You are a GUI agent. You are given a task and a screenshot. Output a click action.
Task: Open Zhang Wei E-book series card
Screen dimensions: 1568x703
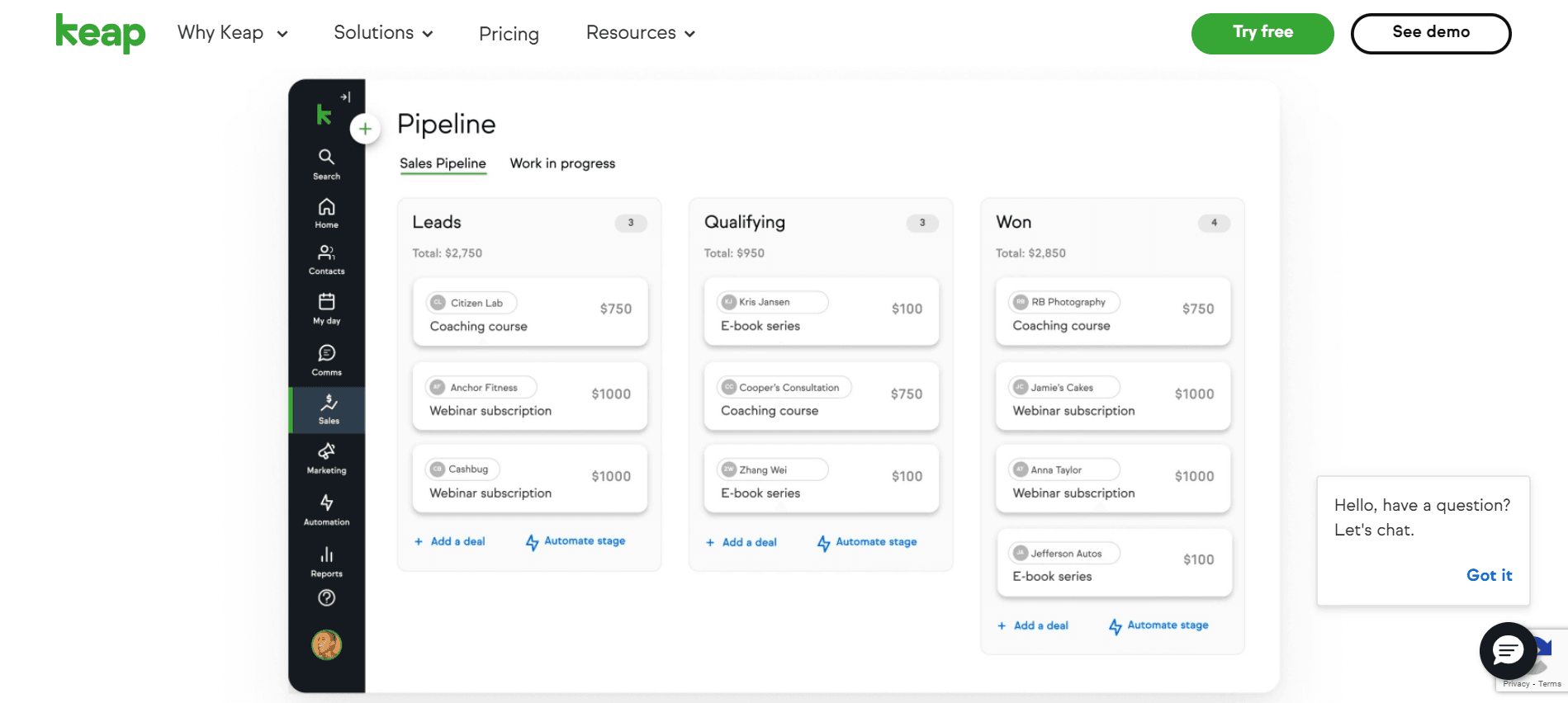(822, 479)
